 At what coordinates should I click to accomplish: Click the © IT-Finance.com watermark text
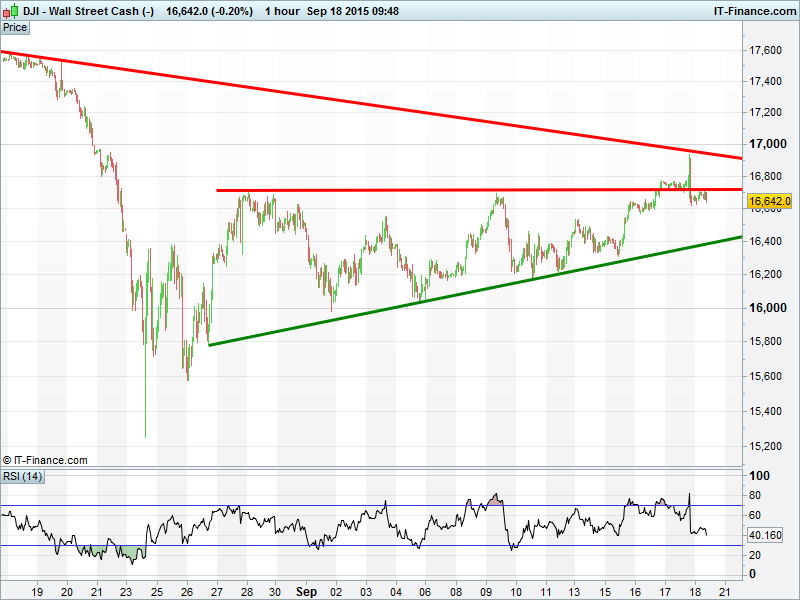(45, 460)
